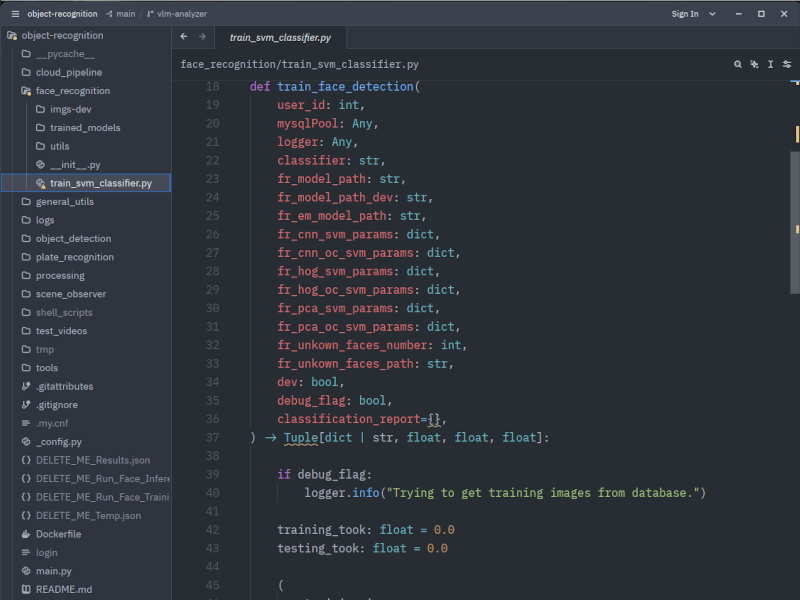The width and height of the screenshot is (800, 600).
Task: Open the .gitattributes file
Action: click(x=86, y=386)
